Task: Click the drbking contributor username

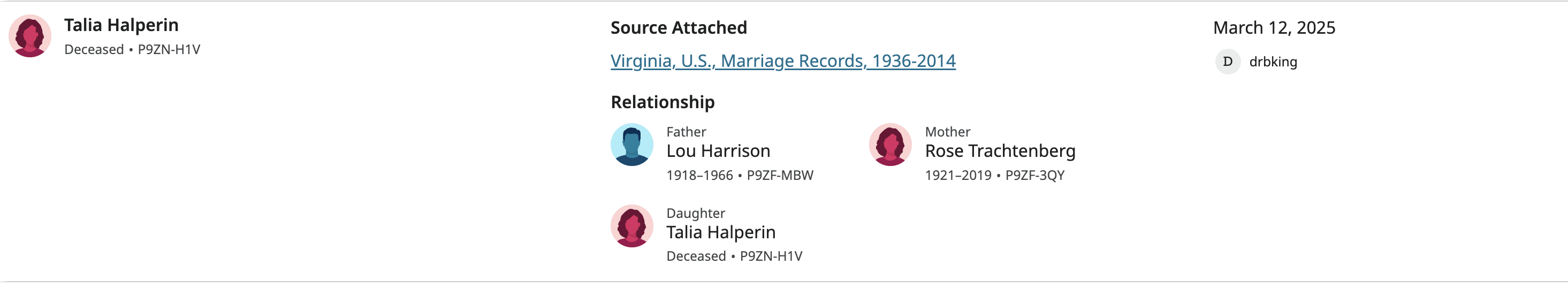Action: [x=1273, y=62]
